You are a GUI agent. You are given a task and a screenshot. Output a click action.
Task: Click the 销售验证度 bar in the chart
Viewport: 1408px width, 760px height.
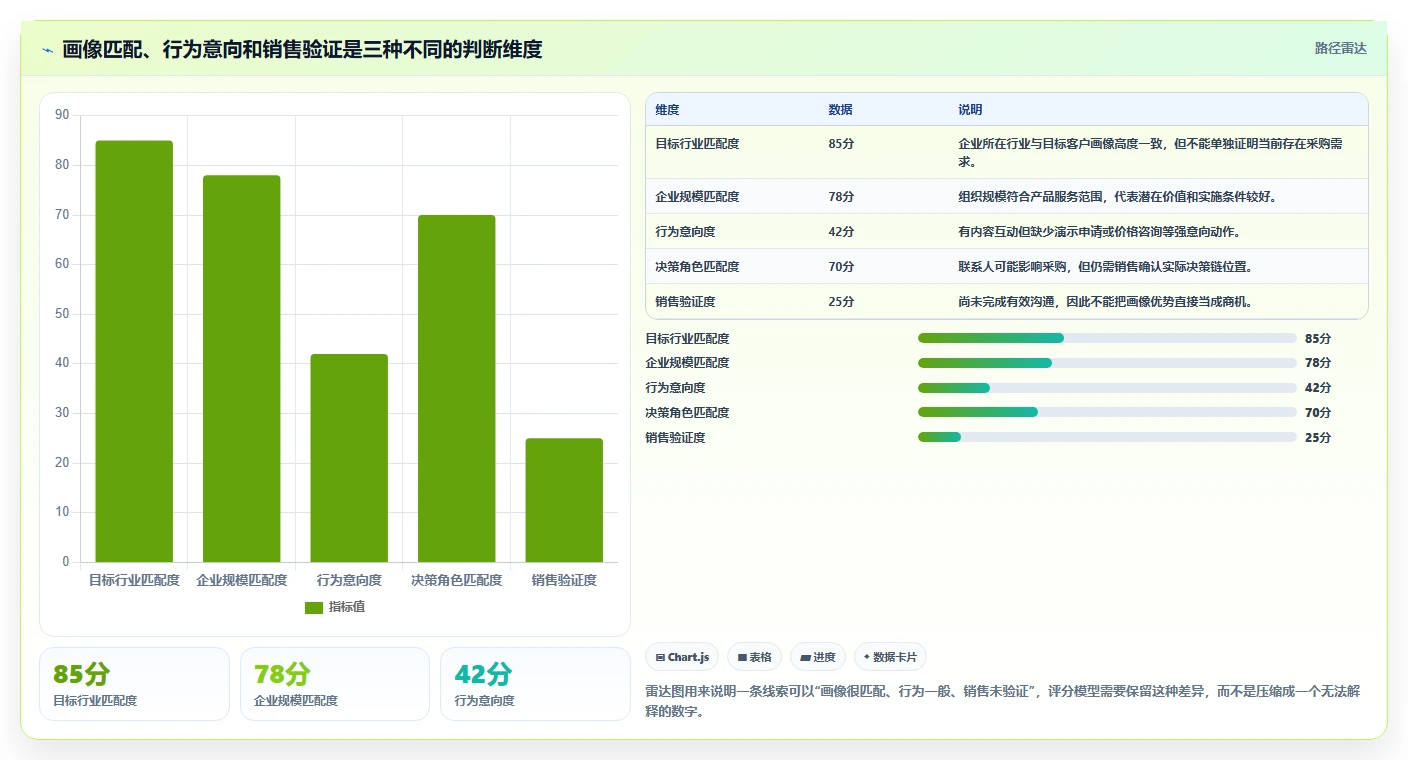(564, 500)
